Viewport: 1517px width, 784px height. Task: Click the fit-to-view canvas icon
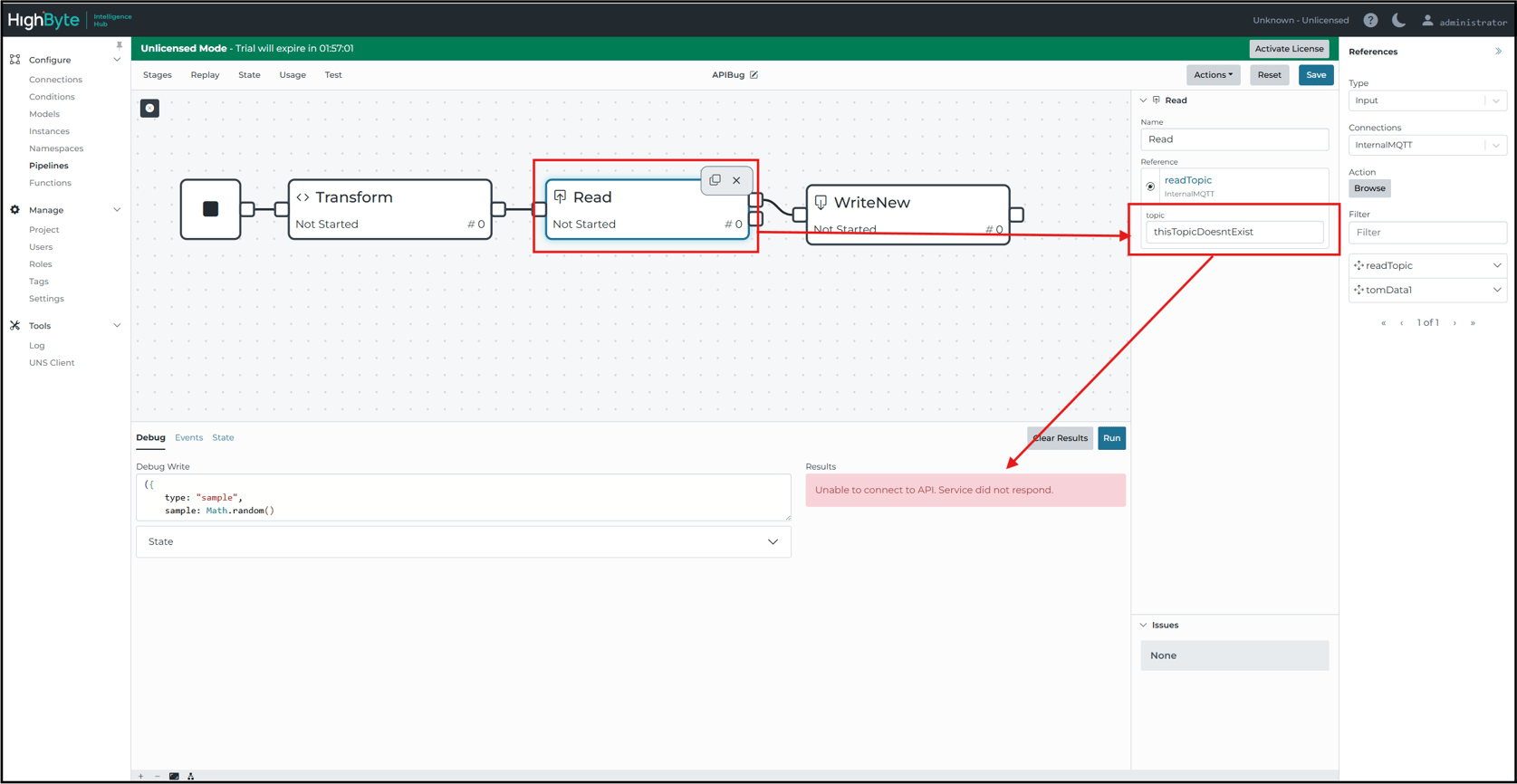[174, 776]
